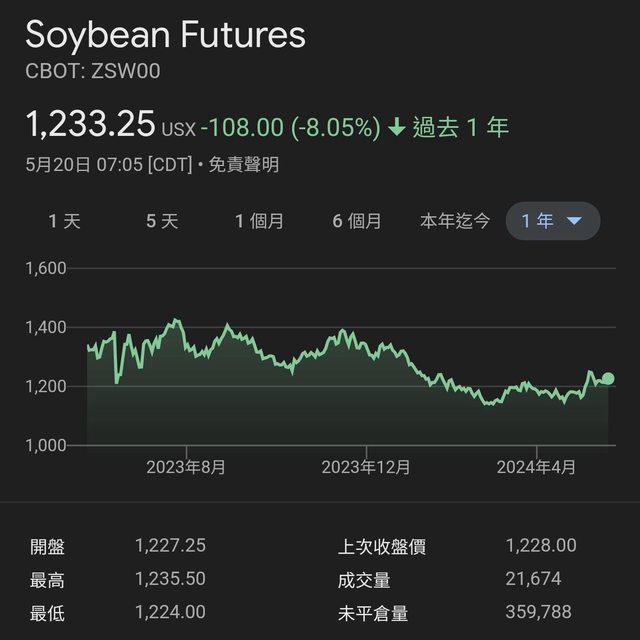This screenshot has width=640, height=640.
Task: Select the 本年迄今 year-to-date tab
Action: point(455,221)
